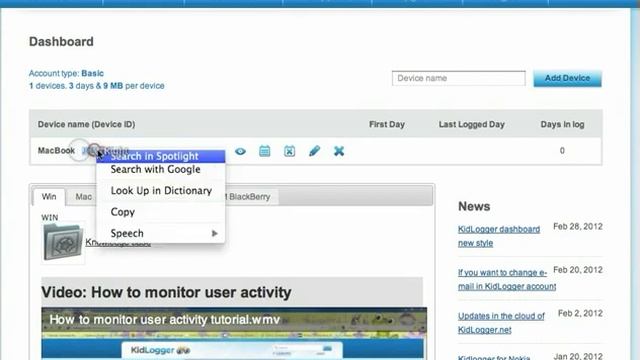This screenshot has width=640, height=360.
Task: Click the Days in log column header
Action: [562, 124]
